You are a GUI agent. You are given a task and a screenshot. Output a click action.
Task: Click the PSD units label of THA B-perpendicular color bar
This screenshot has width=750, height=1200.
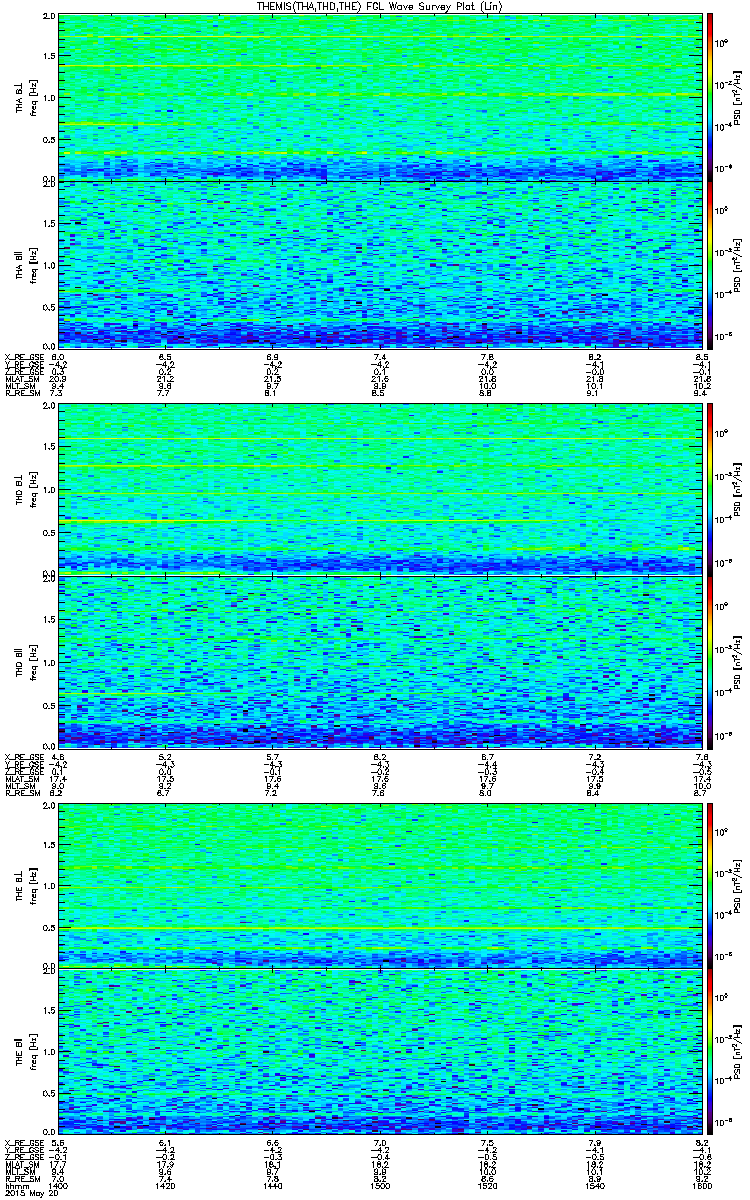(x=739, y=98)
